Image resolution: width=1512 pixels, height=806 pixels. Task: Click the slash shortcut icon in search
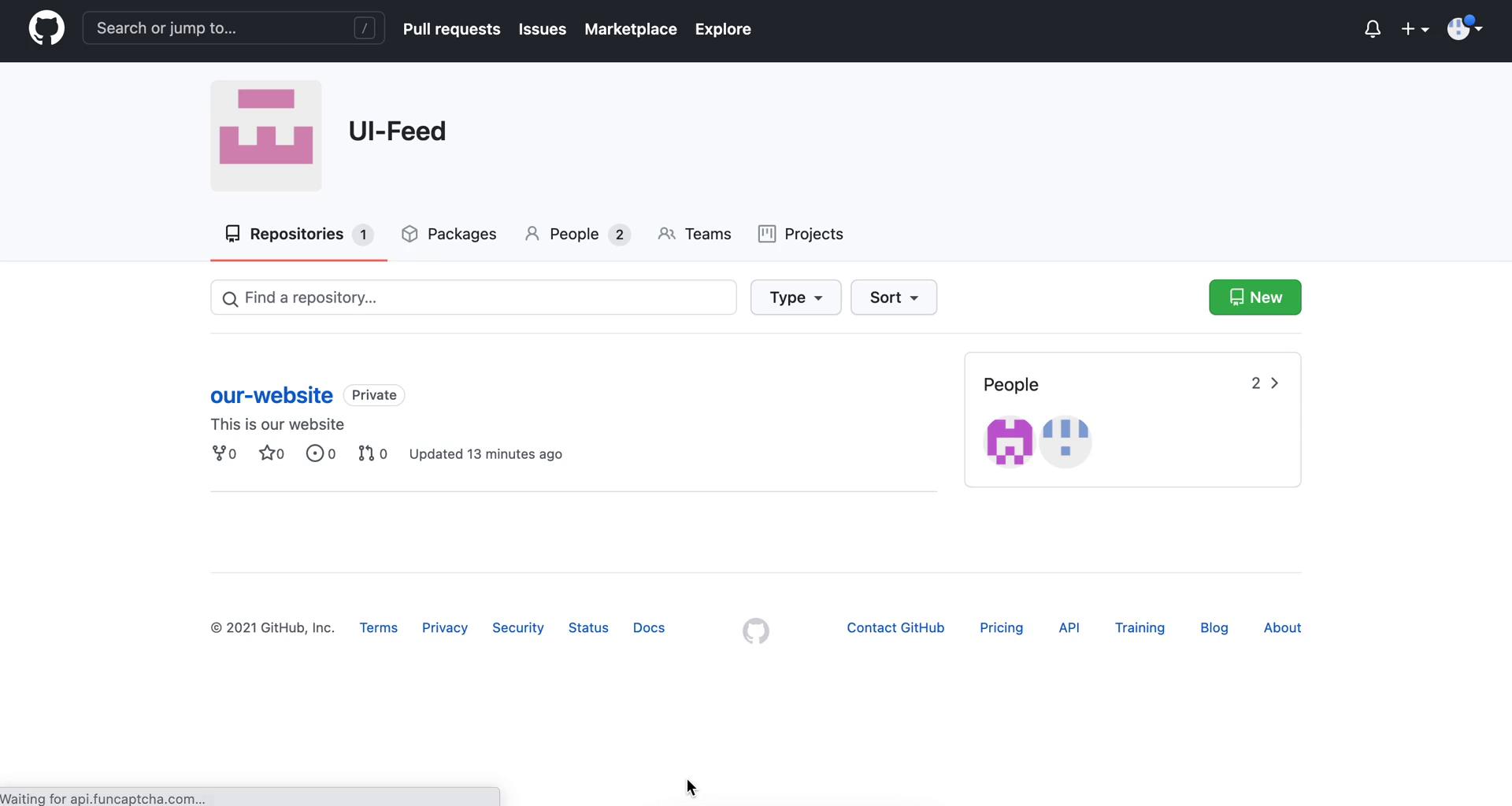point(365,28)
